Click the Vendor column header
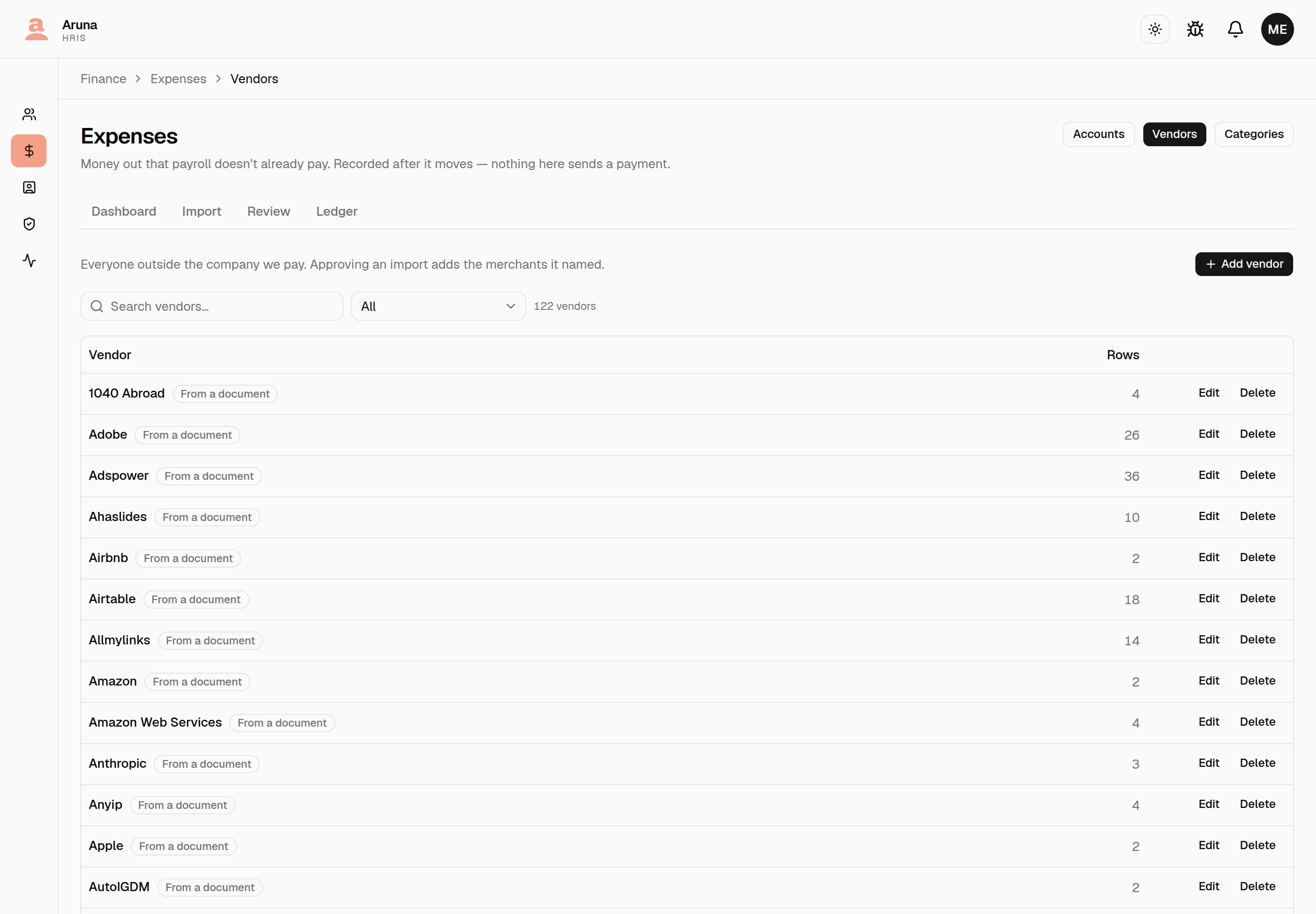 tap(110, 355)
